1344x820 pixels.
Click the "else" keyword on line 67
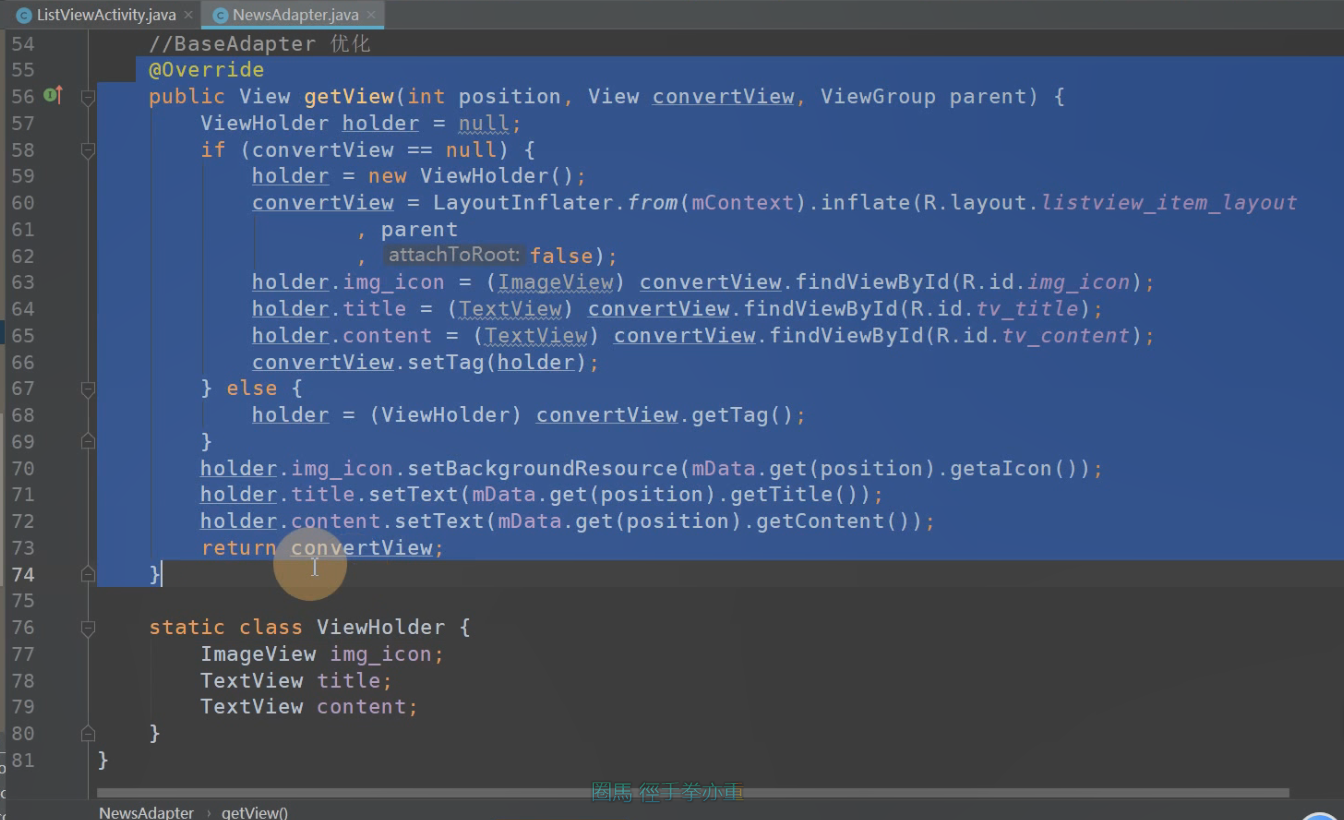[252, 388]
